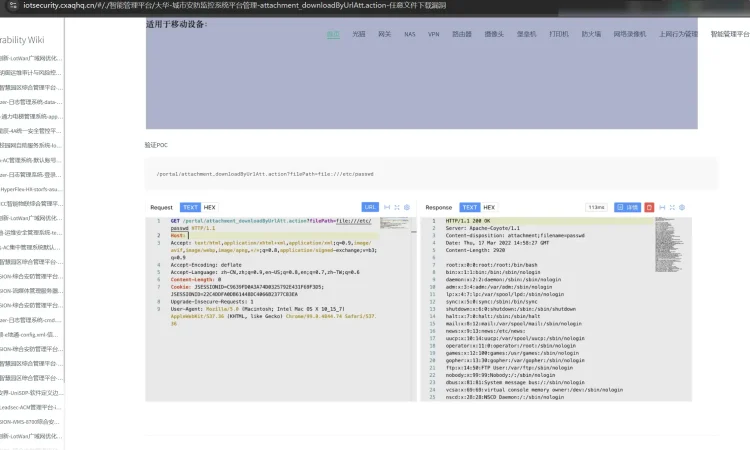Open the 防火墙 nav tab
The height and width of the screenshot is (450, 750).
pyautogui.click(x=591, y=34)
